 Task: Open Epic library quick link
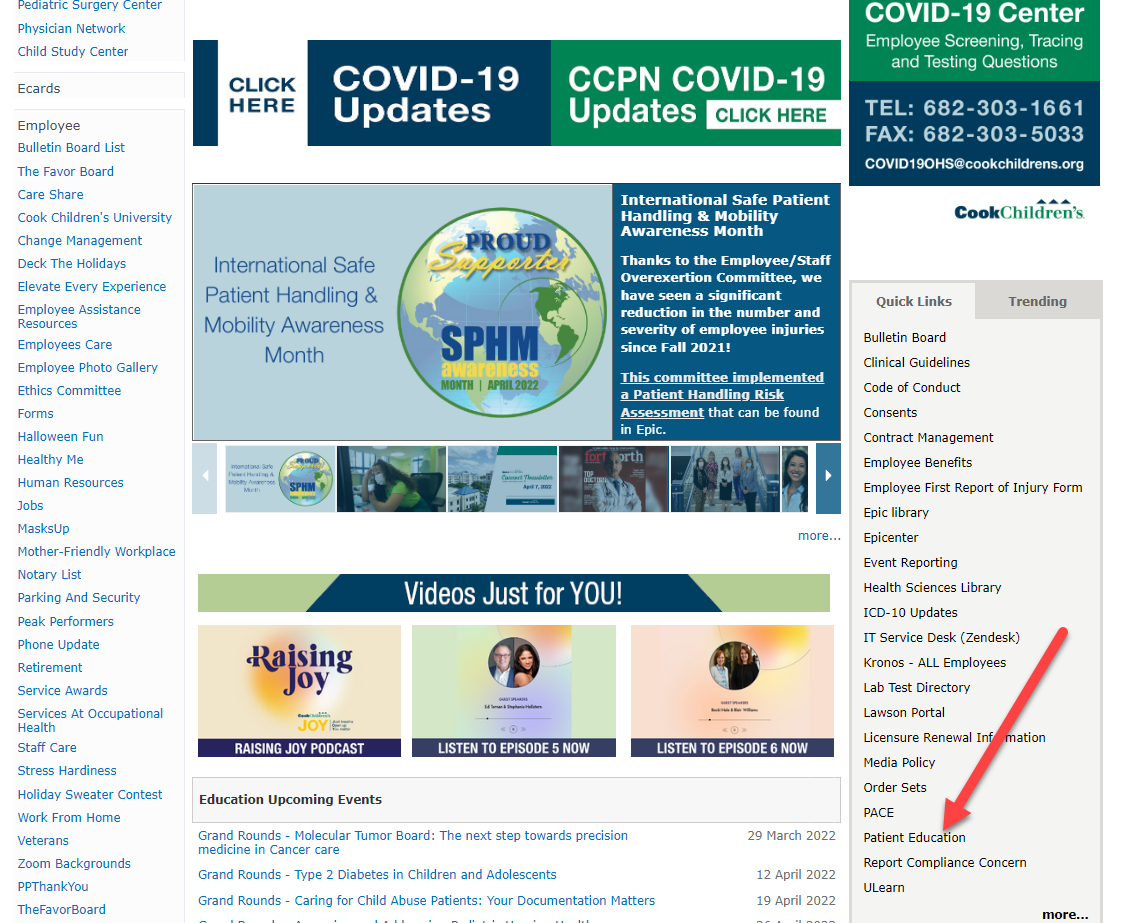pyautogui.click(x=896, y=512)
